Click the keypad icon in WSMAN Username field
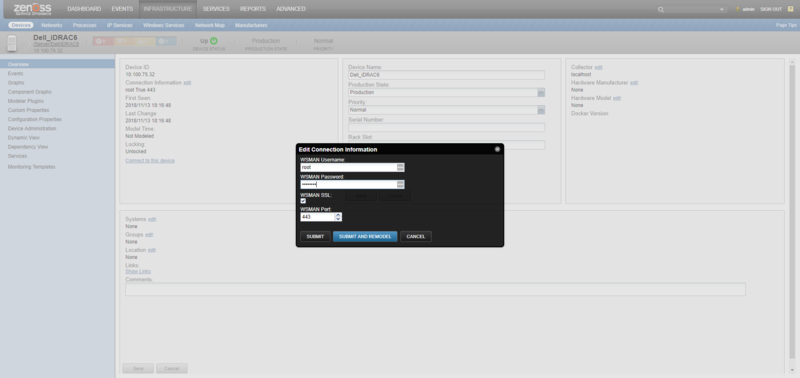 pyautogui.click(x=401, y=167)
